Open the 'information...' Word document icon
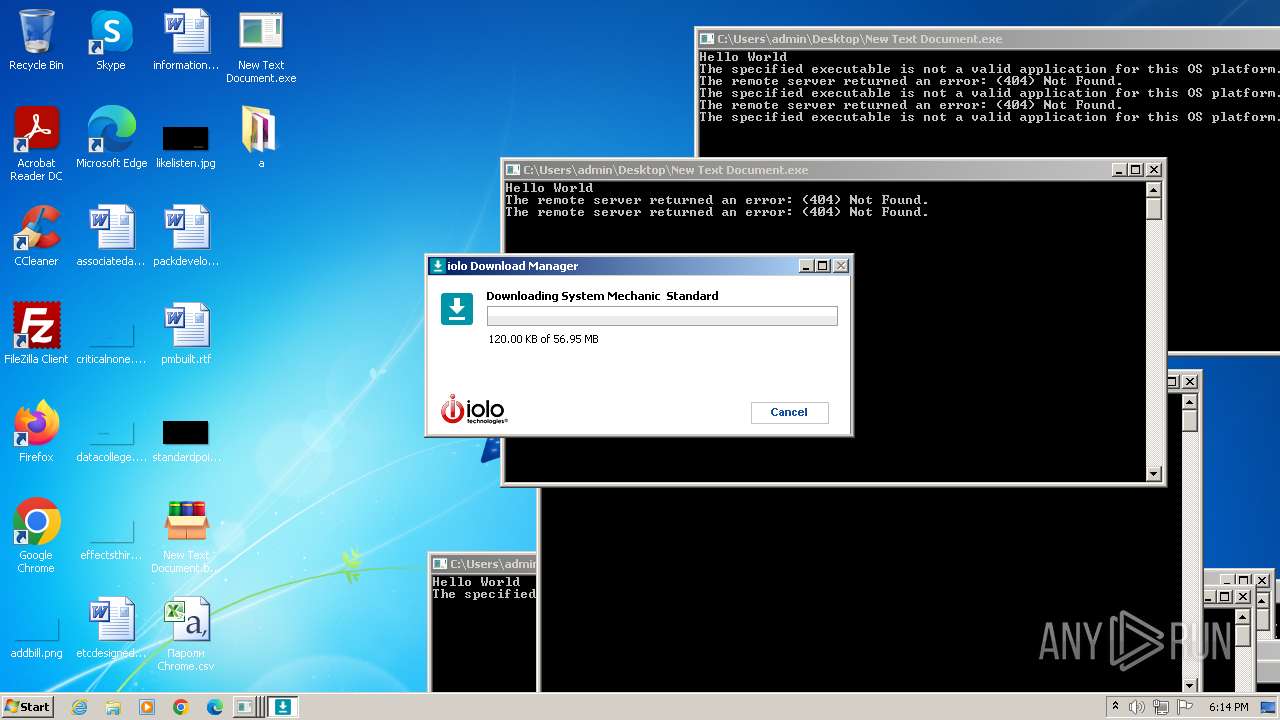The width and height of the screenshot is (1280, 720). point(186,40)
